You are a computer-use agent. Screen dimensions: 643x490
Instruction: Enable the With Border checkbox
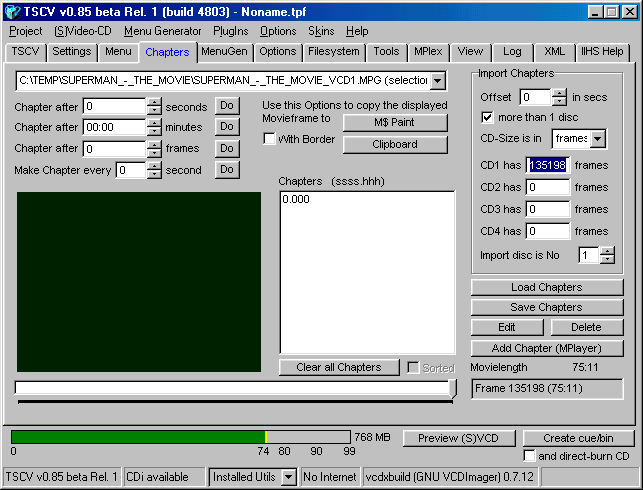(269, 139)
